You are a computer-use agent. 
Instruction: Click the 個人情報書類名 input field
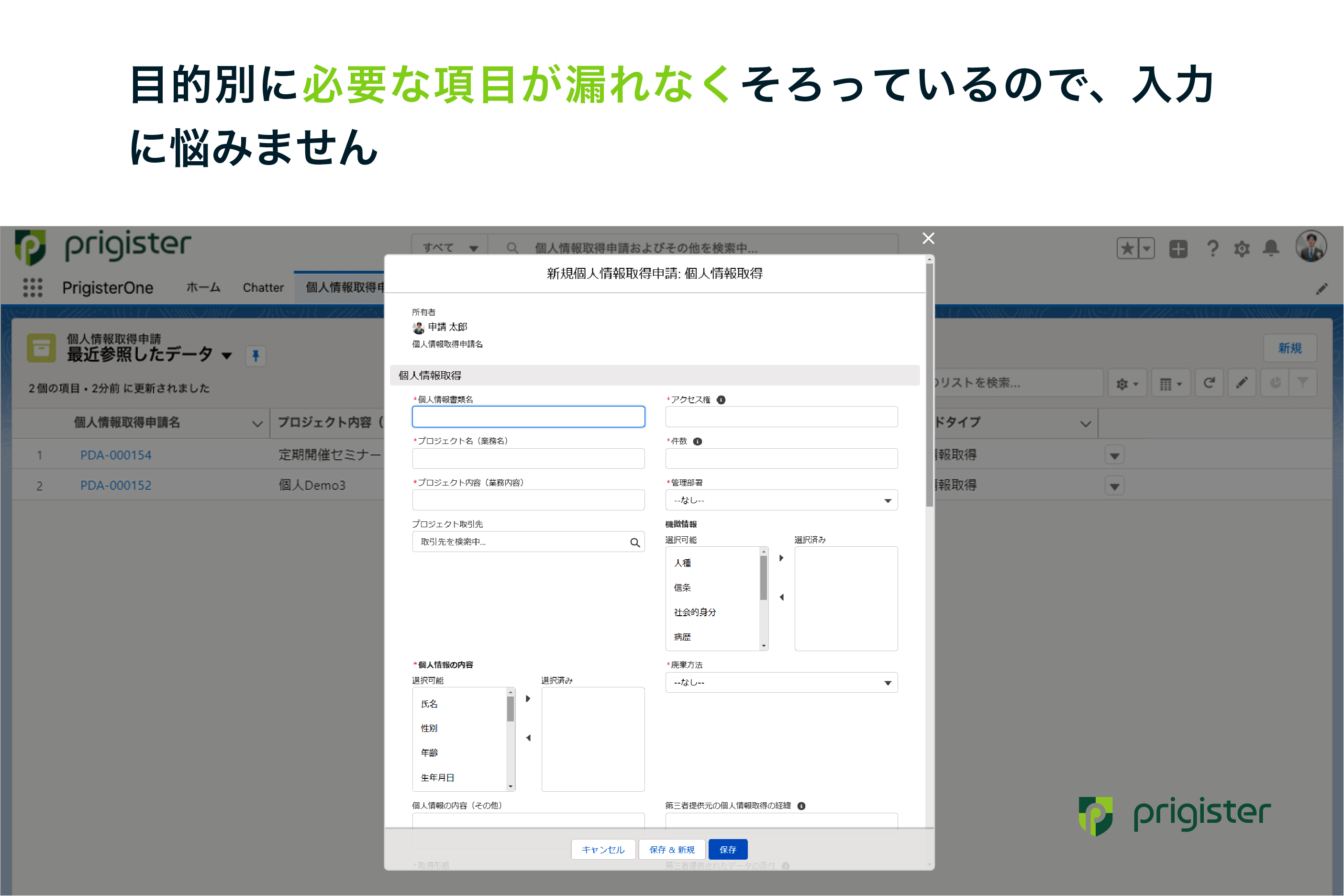[x=529, y=417]
